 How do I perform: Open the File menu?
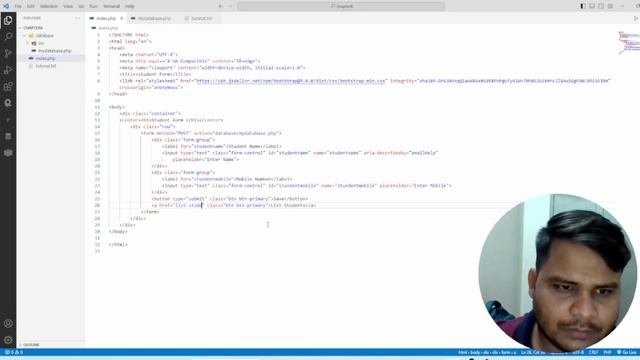(x=18, y=6)
